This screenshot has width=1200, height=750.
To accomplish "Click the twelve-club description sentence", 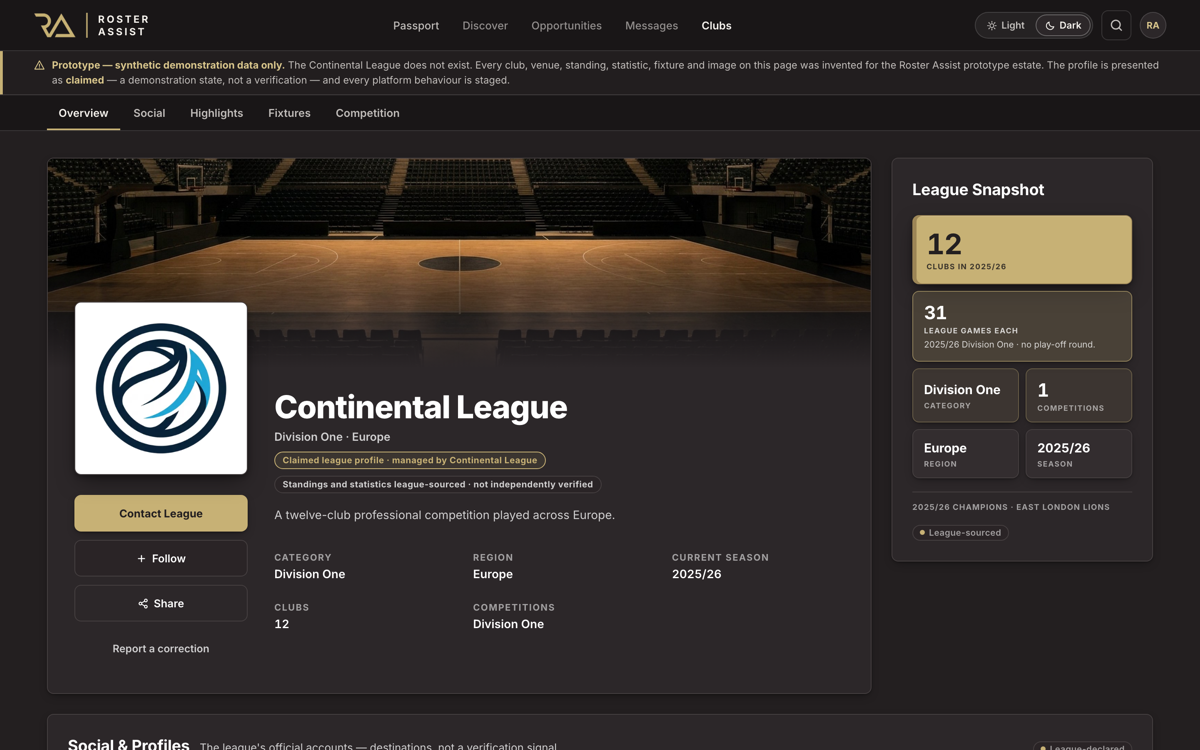I will (444, 515).
